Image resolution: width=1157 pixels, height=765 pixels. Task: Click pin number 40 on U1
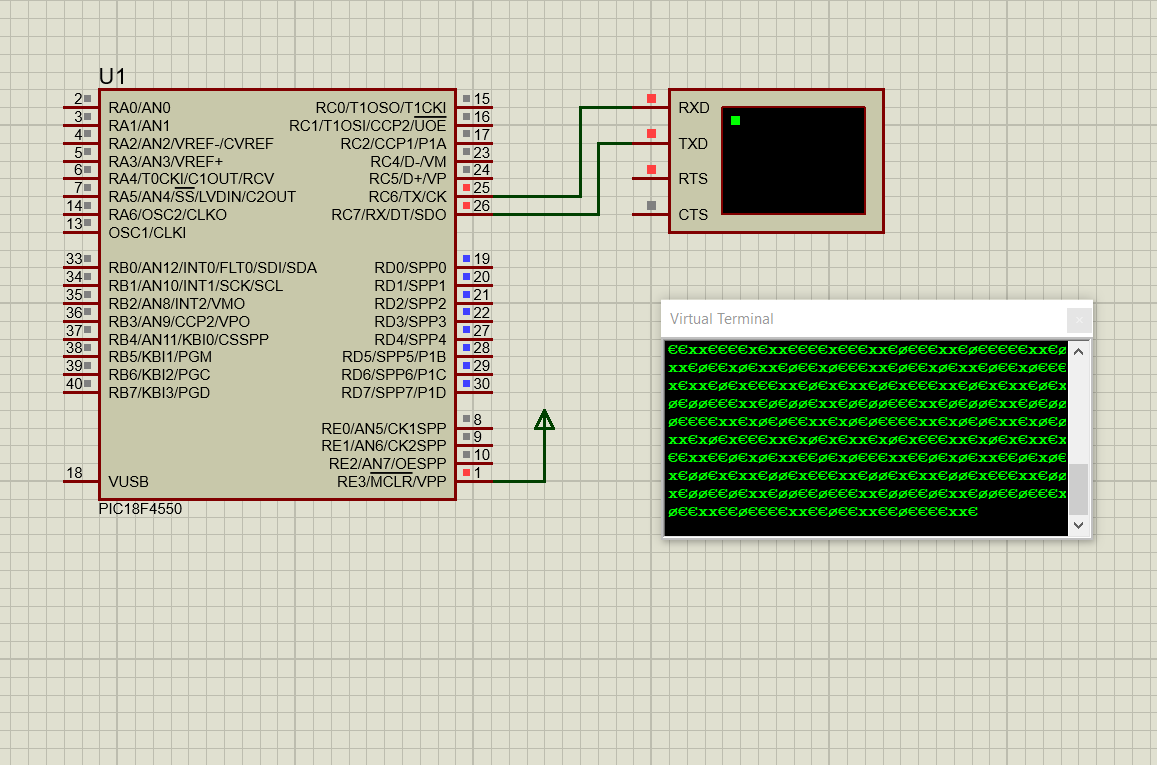[x=74, y=384]
